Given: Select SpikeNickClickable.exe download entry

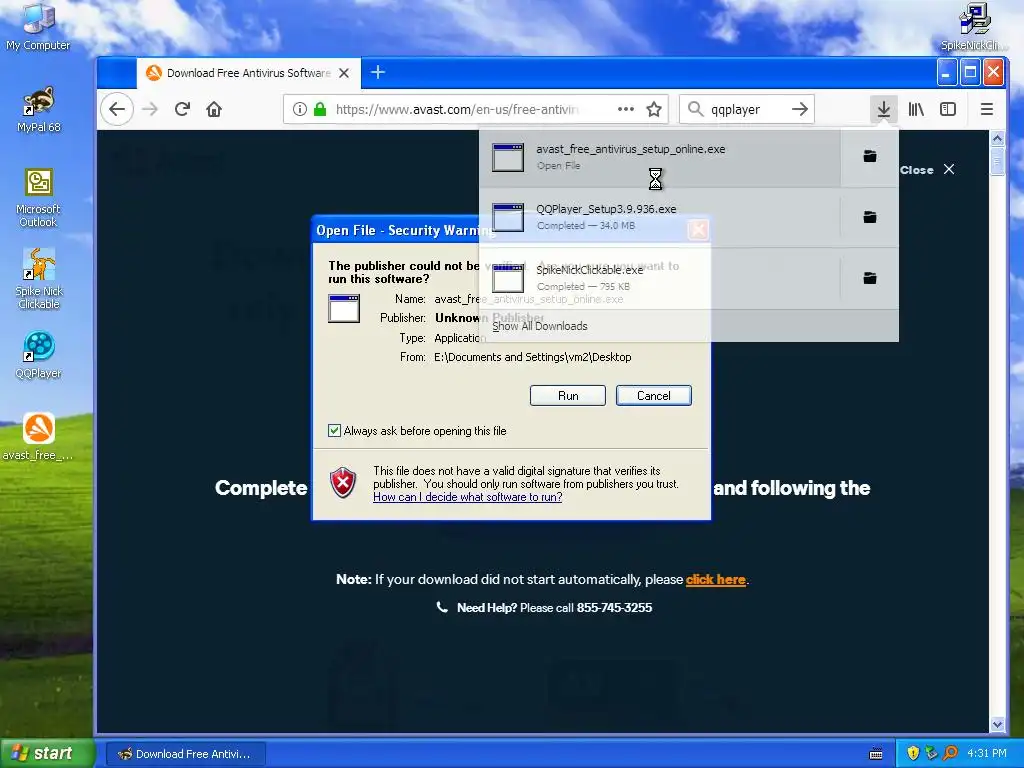Looking at the screenshot, I should pos(660,278).
